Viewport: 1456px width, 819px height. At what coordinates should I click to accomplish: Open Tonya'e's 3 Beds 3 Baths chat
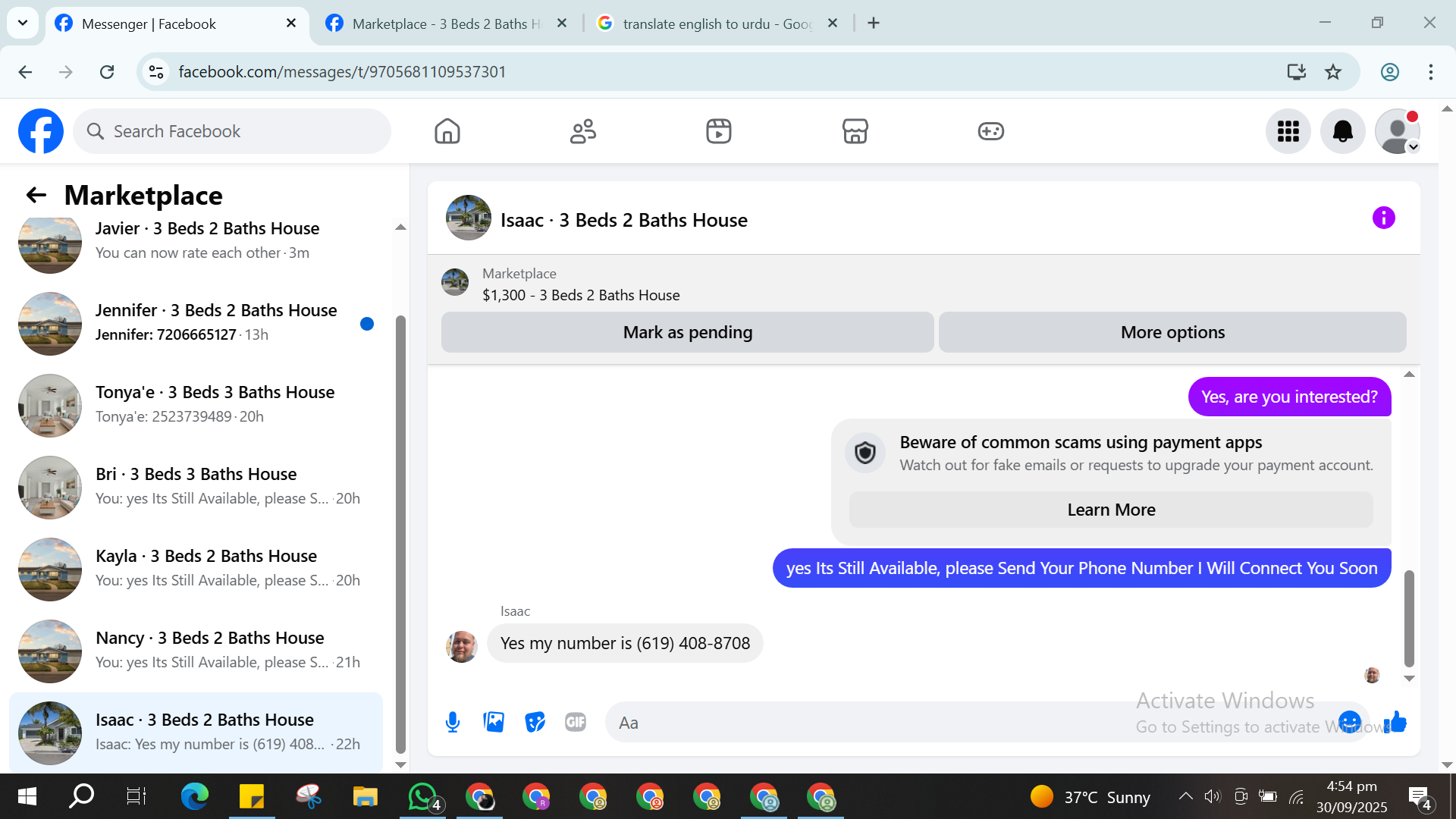click(x=197, y=406)
